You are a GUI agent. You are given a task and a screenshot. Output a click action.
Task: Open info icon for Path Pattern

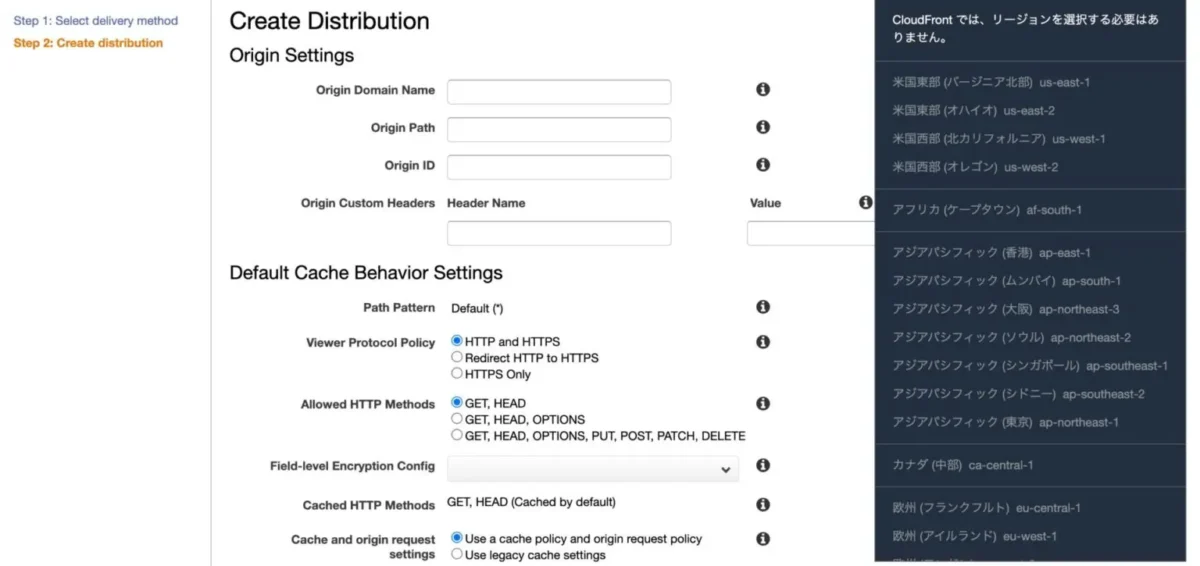[x=763, y=307]
